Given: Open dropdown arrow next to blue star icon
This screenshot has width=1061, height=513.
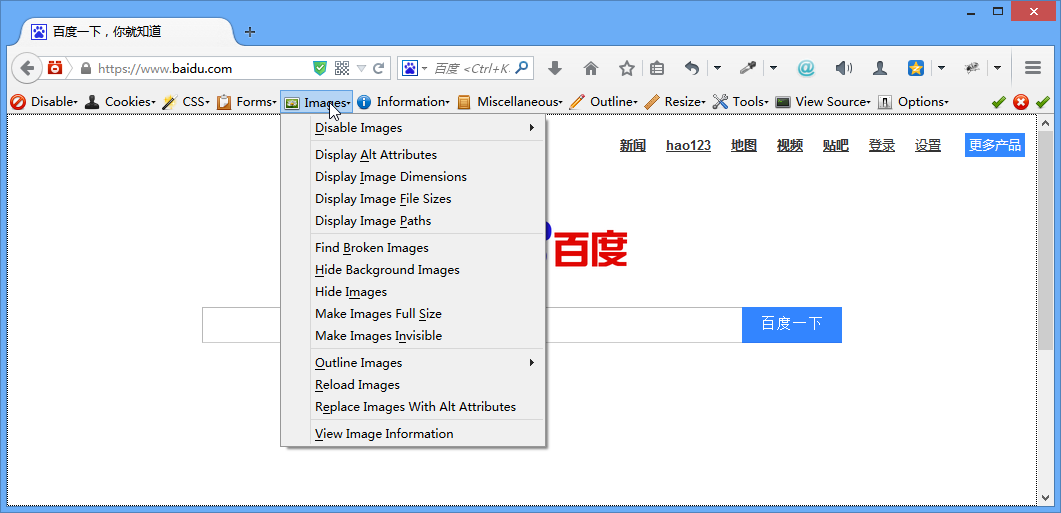Looking at the screenshot, I should [x=941, y=68].
